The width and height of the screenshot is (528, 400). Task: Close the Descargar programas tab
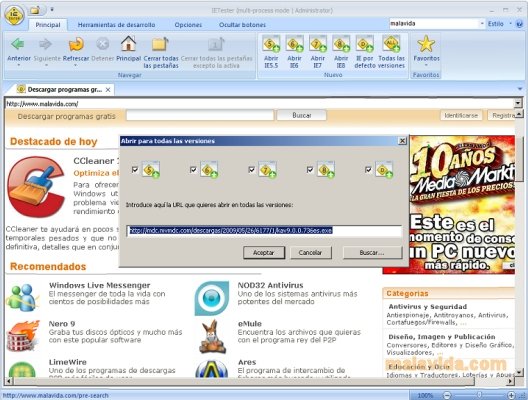click(x=108, y=90)
